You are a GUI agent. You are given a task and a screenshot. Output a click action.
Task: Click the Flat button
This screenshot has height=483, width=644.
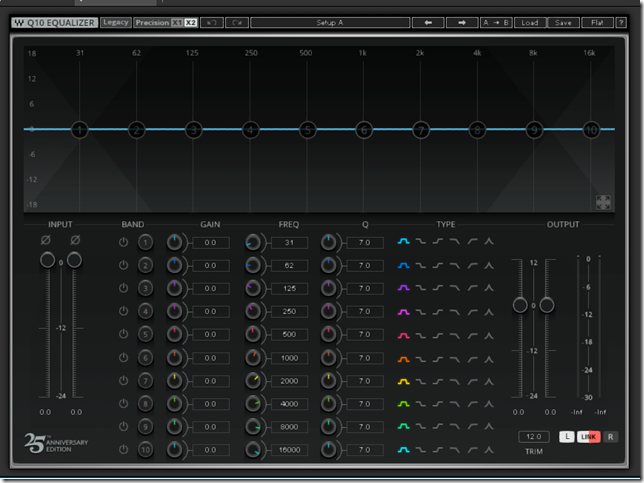click(597, 23)
